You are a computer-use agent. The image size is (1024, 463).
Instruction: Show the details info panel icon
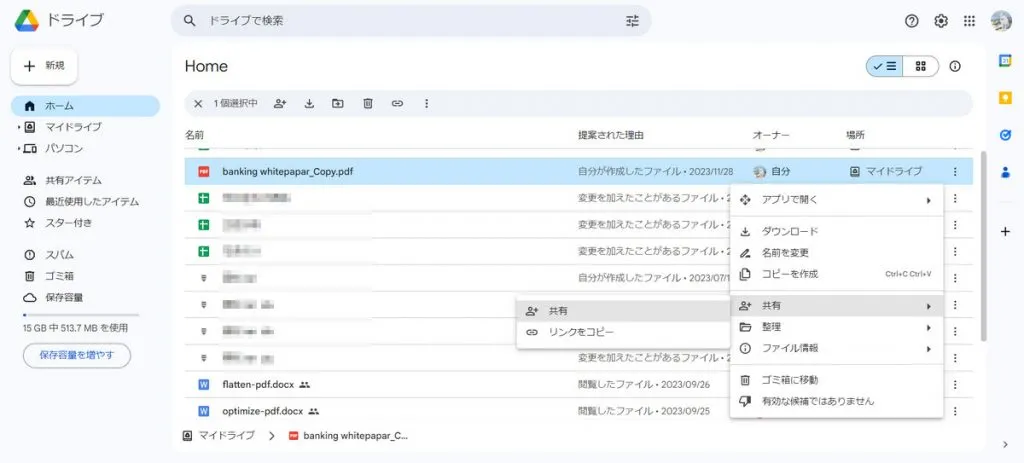coord(955,66)
